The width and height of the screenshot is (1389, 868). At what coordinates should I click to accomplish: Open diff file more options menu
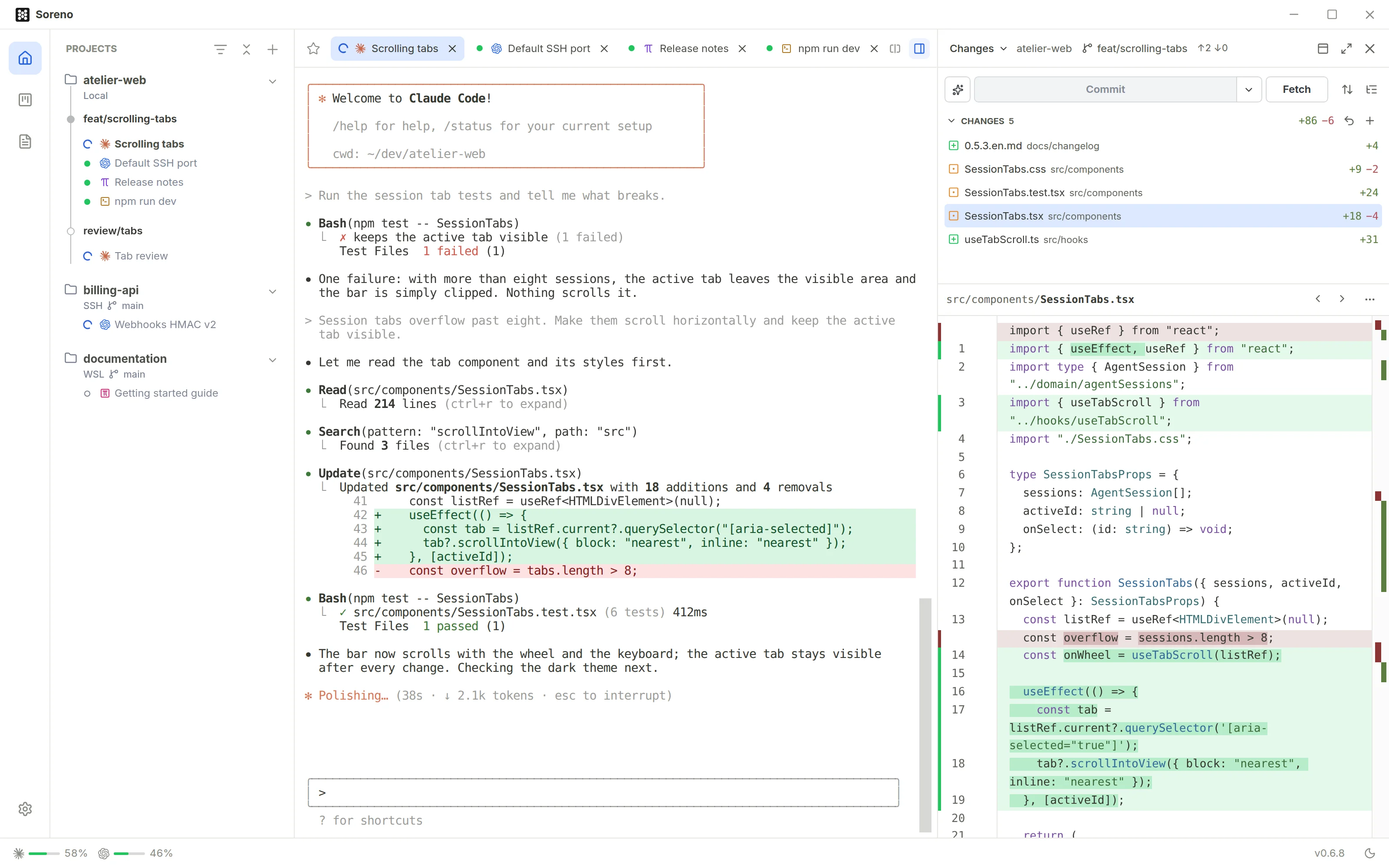point(1370,299)
